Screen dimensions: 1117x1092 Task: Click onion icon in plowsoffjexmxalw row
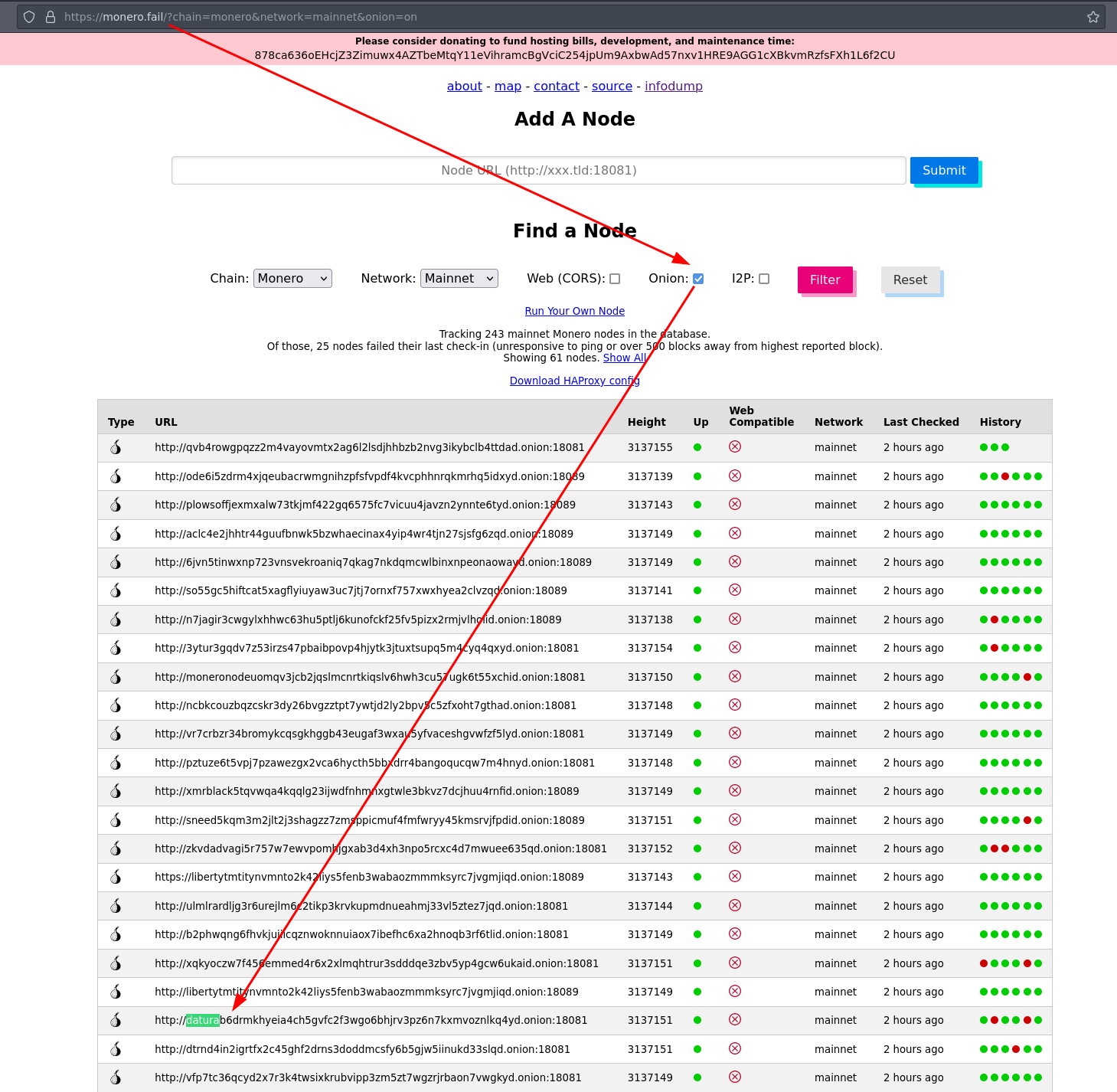click(116, 505)
